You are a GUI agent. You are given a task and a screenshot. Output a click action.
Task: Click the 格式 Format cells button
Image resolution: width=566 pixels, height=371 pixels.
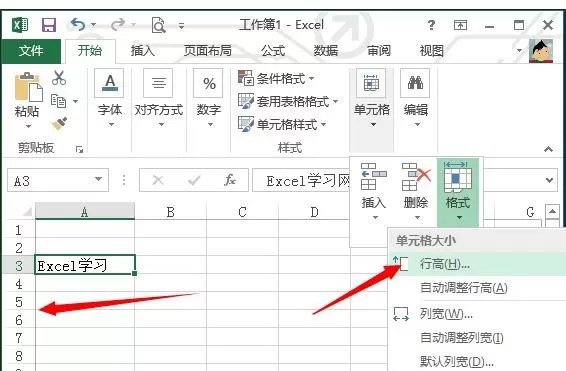coord(458,191)
